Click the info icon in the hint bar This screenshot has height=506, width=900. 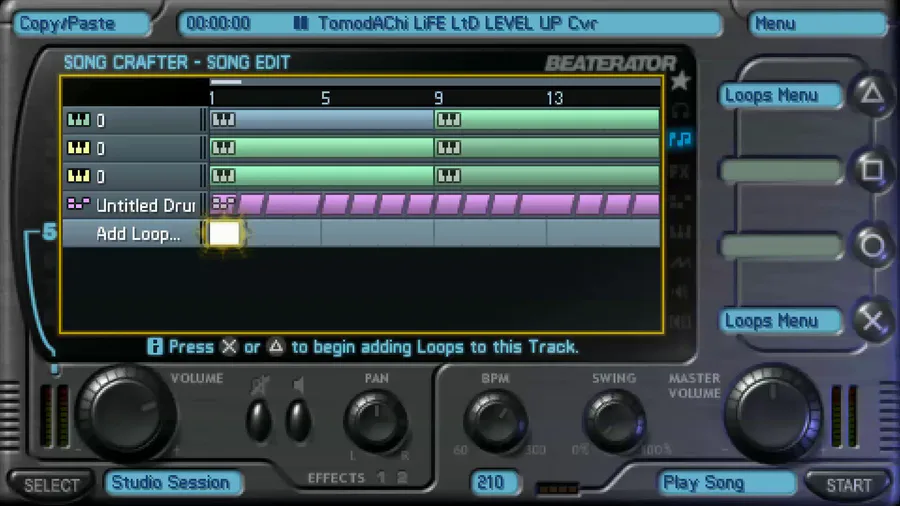click(154, 347)
